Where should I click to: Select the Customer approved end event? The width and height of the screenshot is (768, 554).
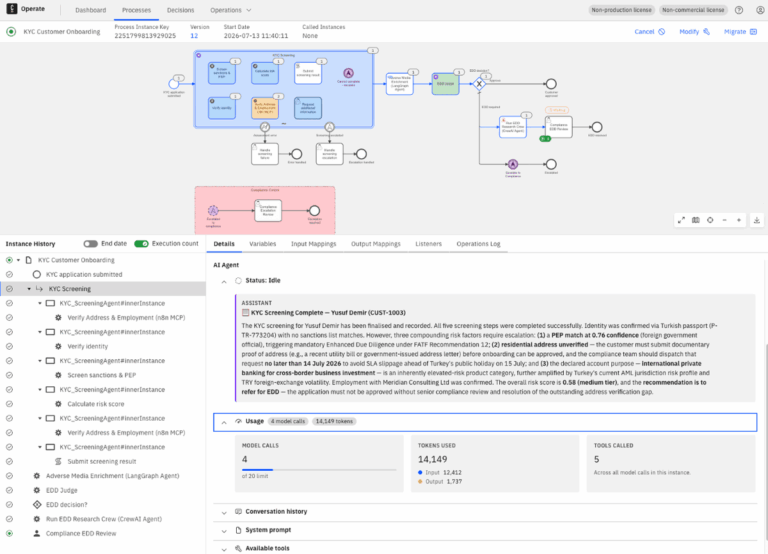click(551, 84)
